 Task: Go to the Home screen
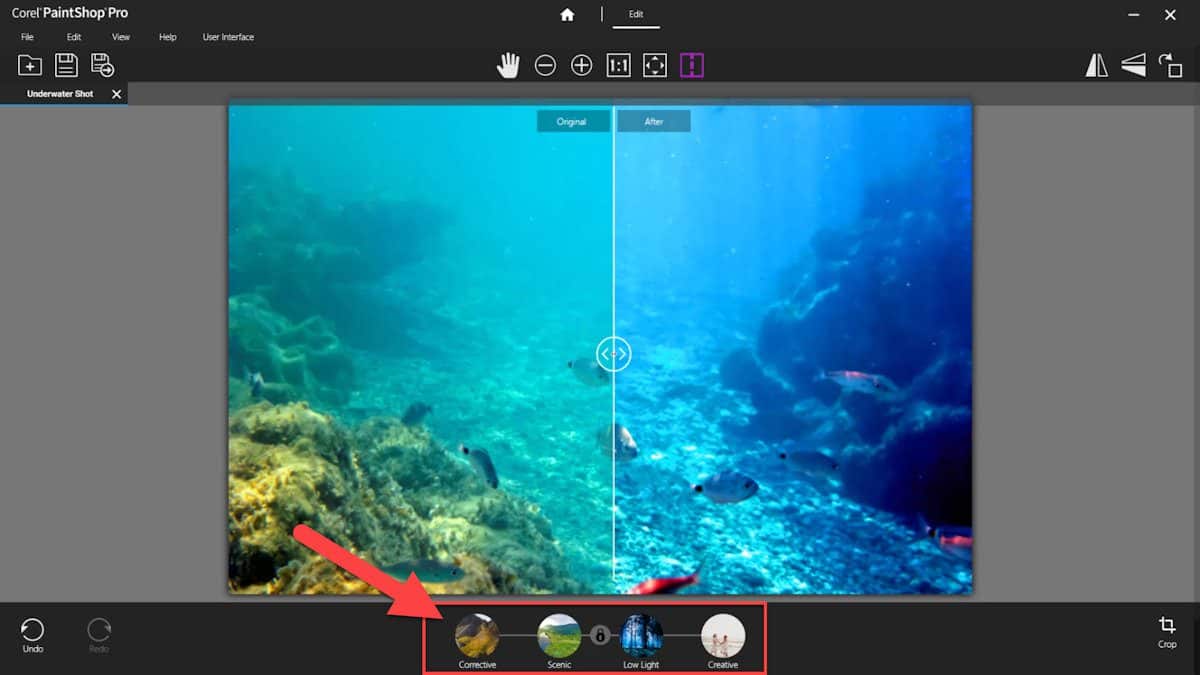point(567,15)
